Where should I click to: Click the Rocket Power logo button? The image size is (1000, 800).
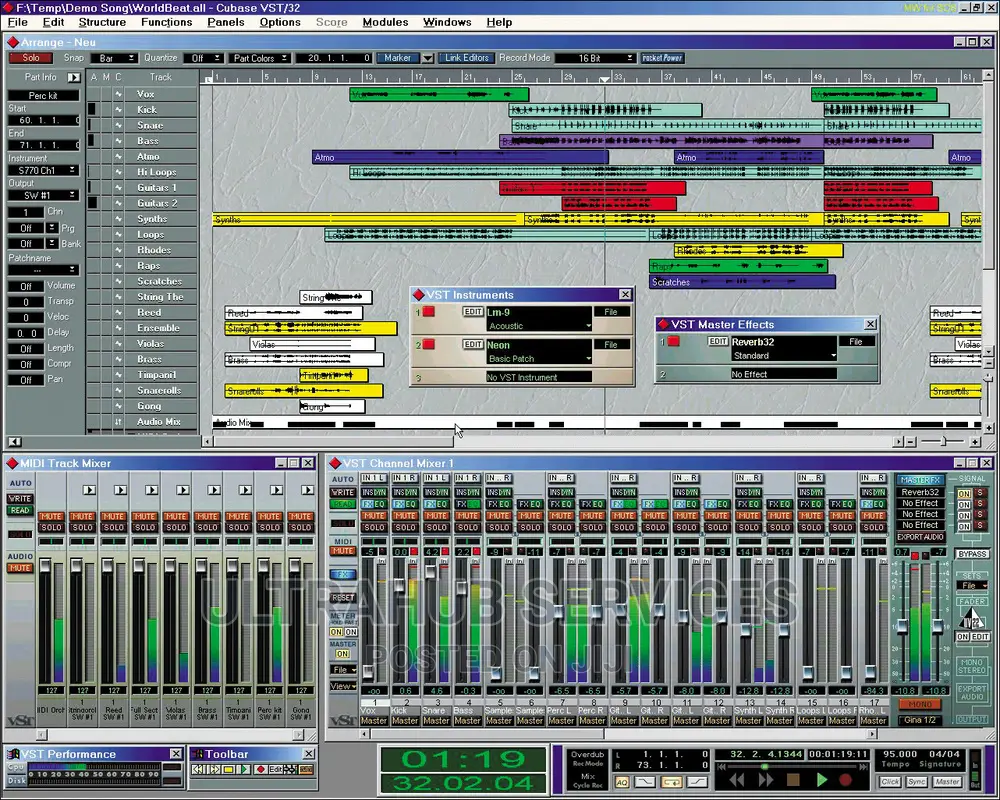(x=662, y=58)
